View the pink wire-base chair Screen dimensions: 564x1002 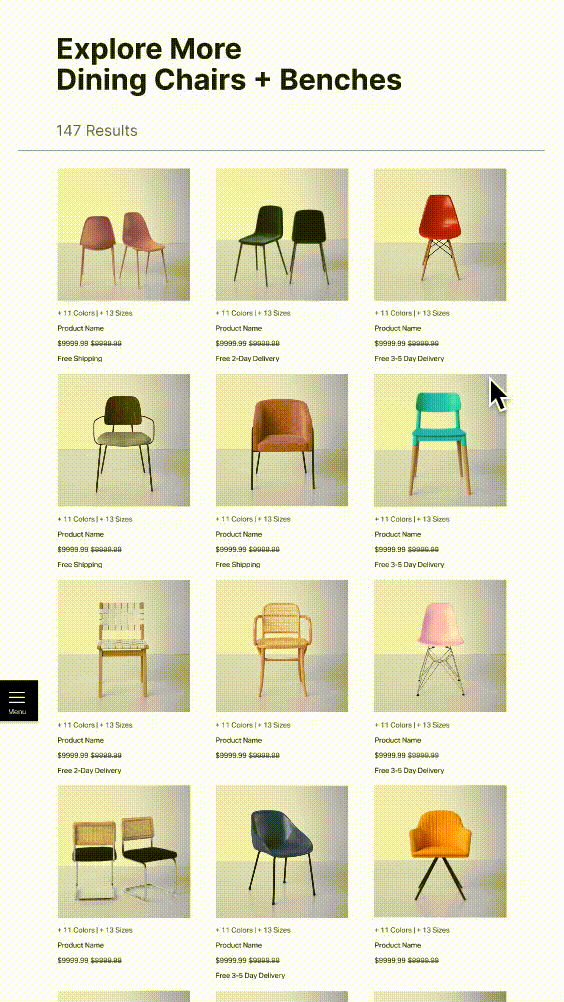[x=440, y=646]
